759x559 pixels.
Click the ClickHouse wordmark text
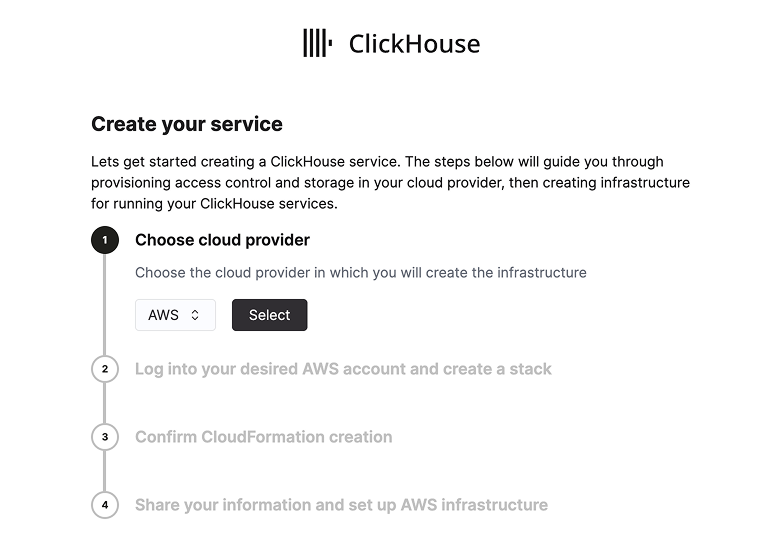pyautogui.click(x=414, y=44)
